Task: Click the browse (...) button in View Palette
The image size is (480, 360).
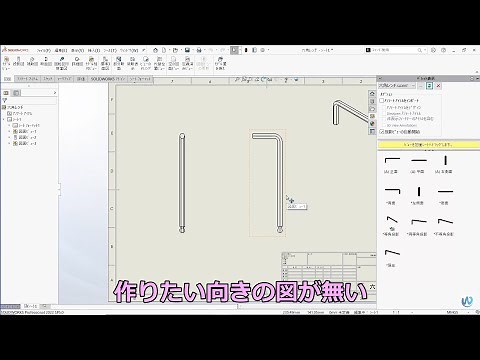Action: pos(421,86)
